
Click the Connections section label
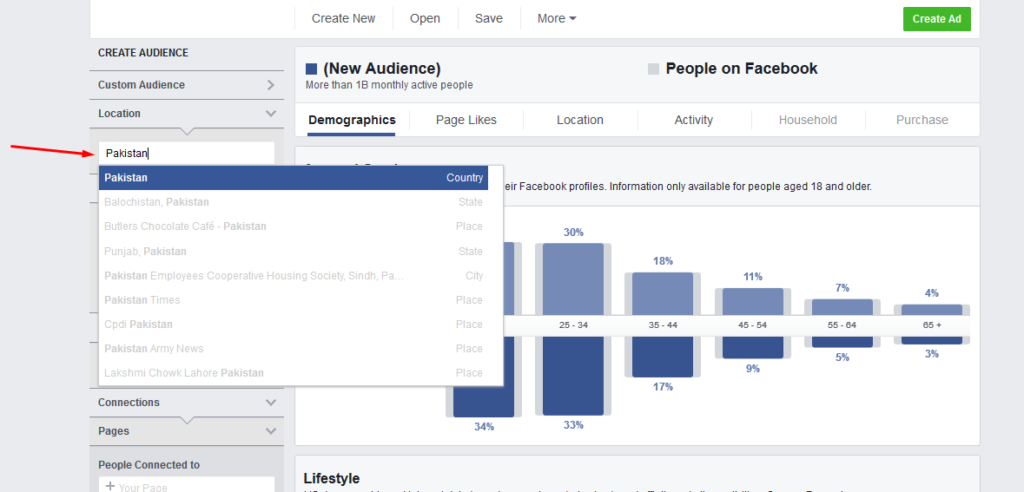129,402
